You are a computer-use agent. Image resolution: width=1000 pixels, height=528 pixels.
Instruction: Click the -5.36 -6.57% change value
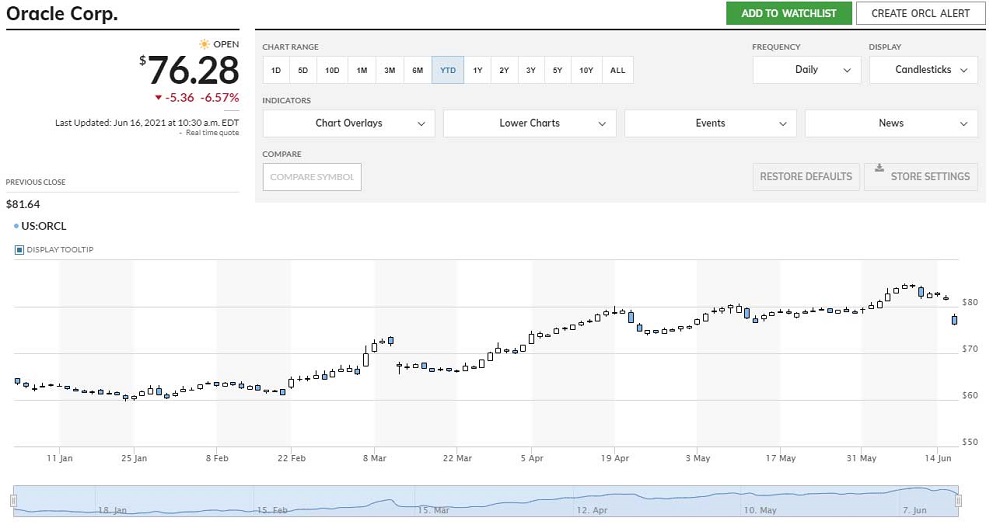click(202, 98)
